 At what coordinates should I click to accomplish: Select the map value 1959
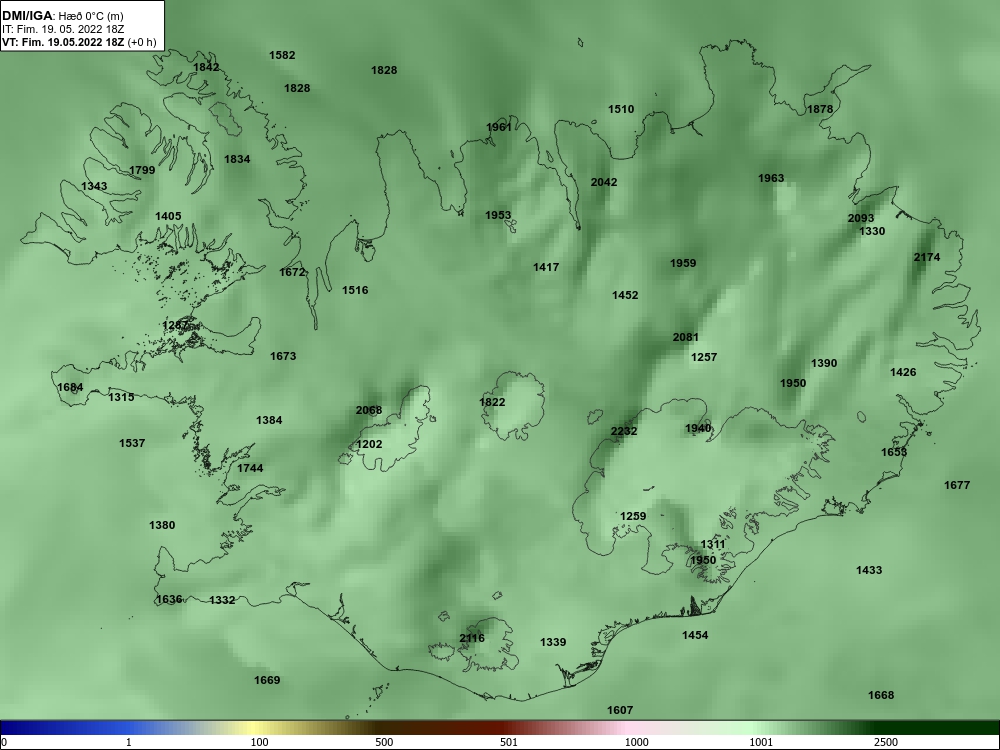click(682, 263)
